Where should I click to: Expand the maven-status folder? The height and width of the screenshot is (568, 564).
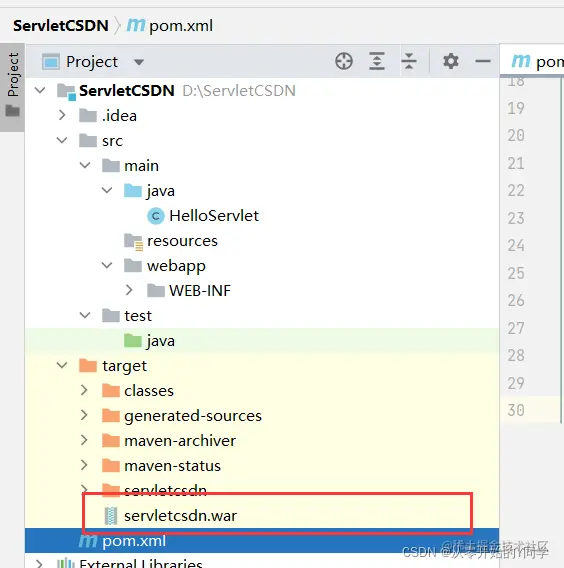(x=84, y=465)
